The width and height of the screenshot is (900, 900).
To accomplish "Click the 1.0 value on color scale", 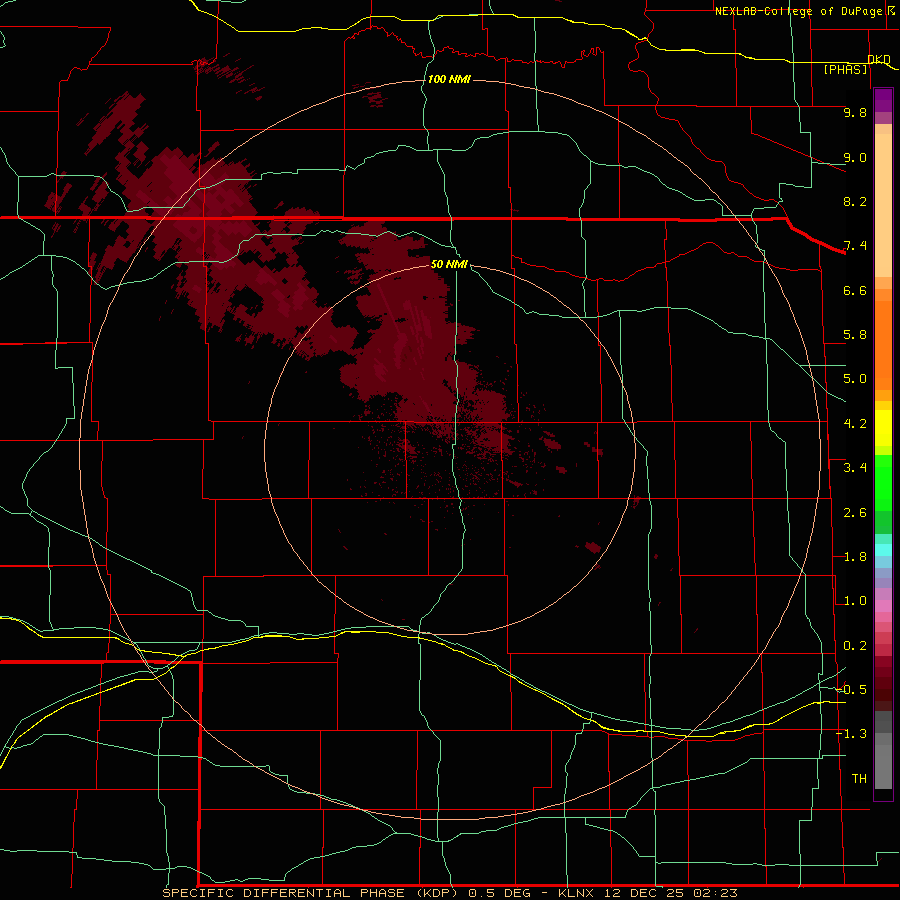I will [x=855, y=601].
